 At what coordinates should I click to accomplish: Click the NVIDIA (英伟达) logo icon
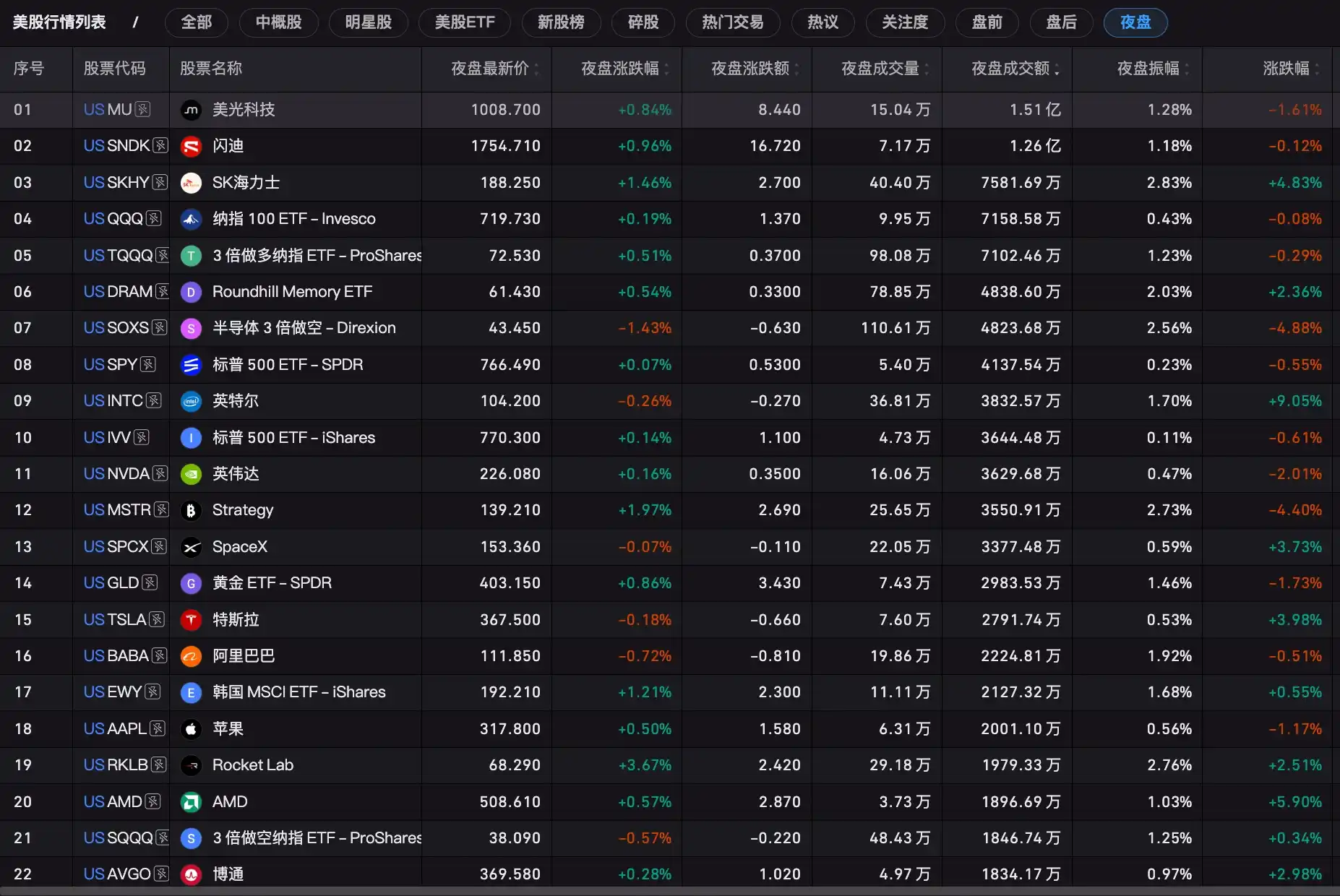[x=191, y=474]
